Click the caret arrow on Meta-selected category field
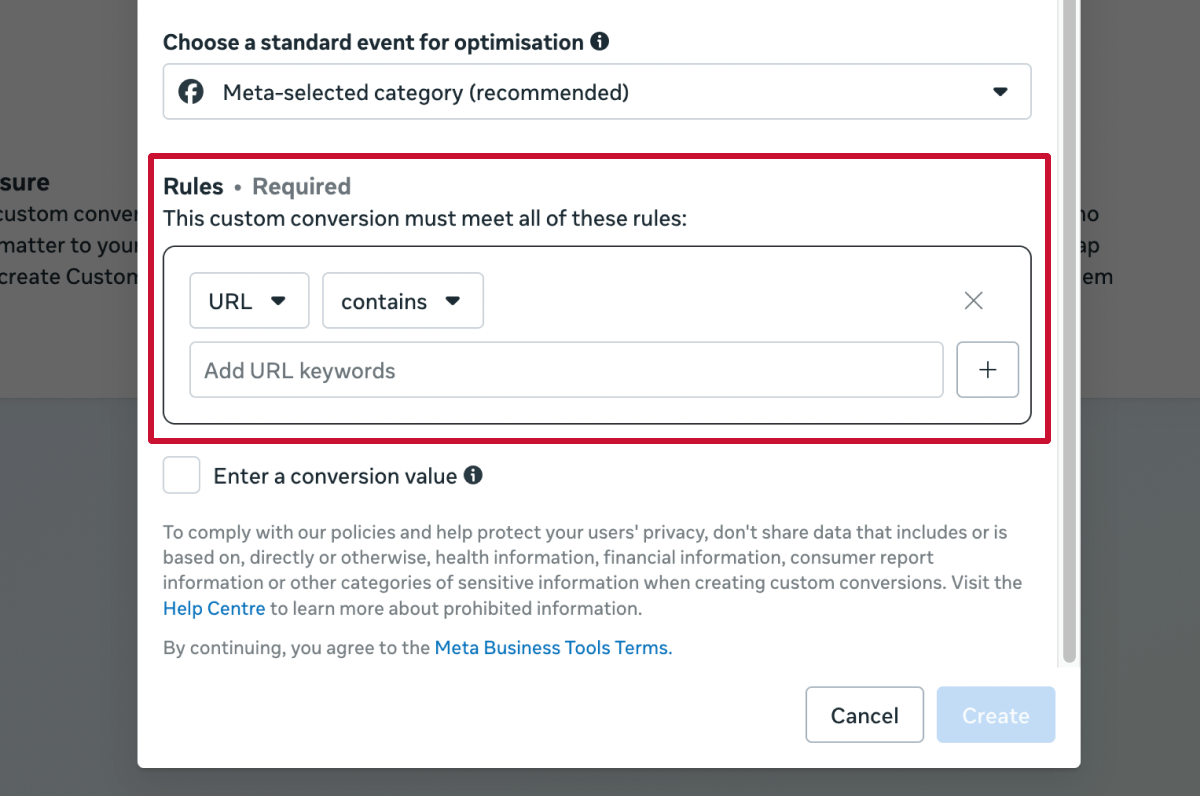Viewport: 1200px width, 796px height. click(x=1000, y=92)
